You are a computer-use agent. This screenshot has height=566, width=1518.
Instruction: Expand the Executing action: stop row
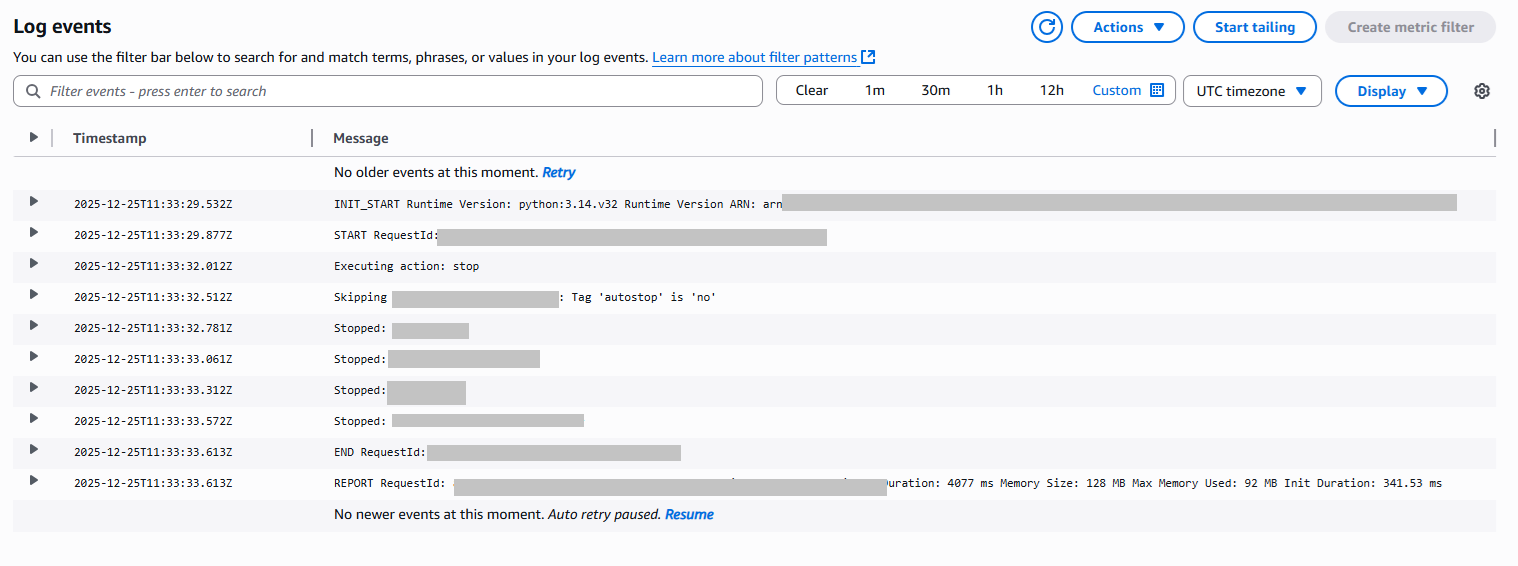point(33,263)
